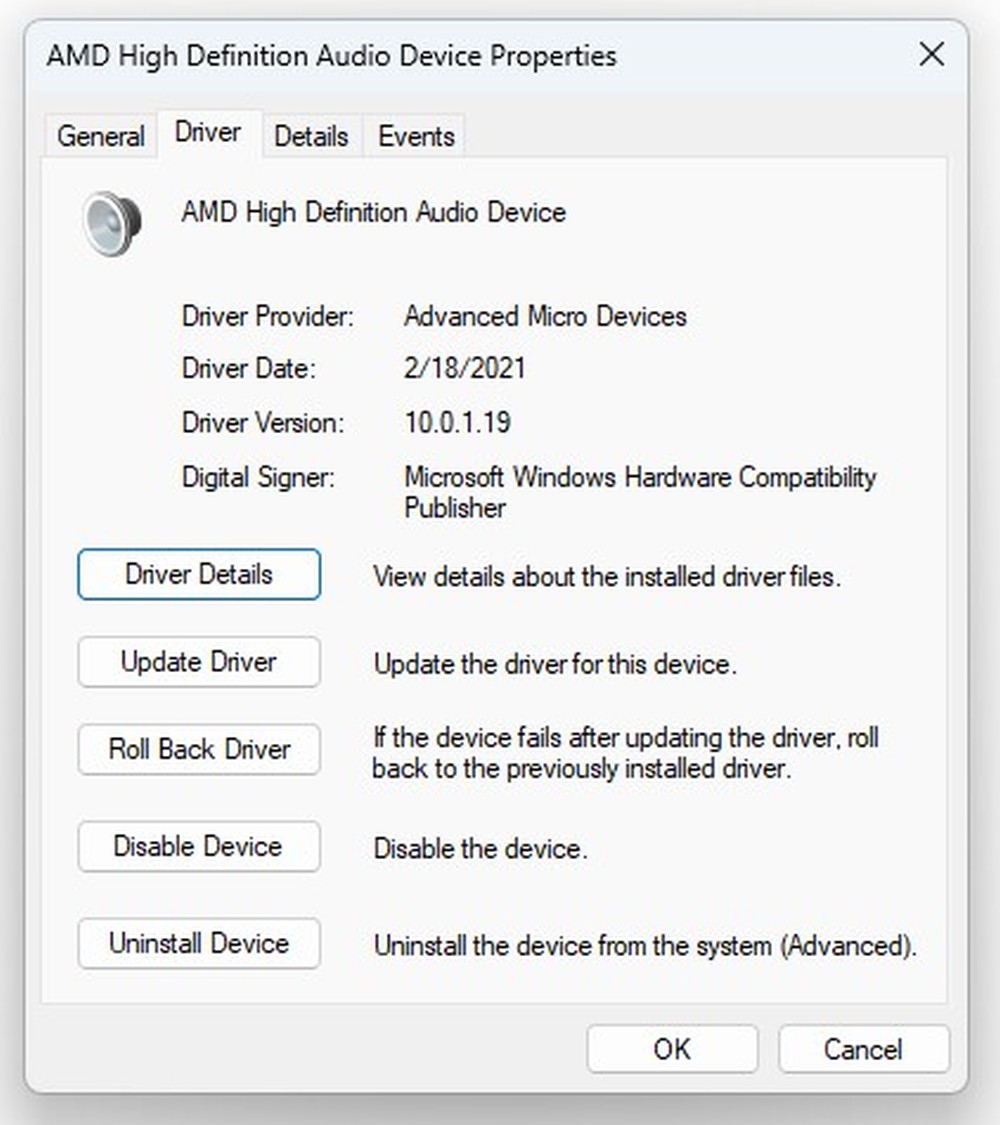The width and height of the screenshot is (1000, 1125).
Task: Go to the Events tab
Action: pos(416,136)
